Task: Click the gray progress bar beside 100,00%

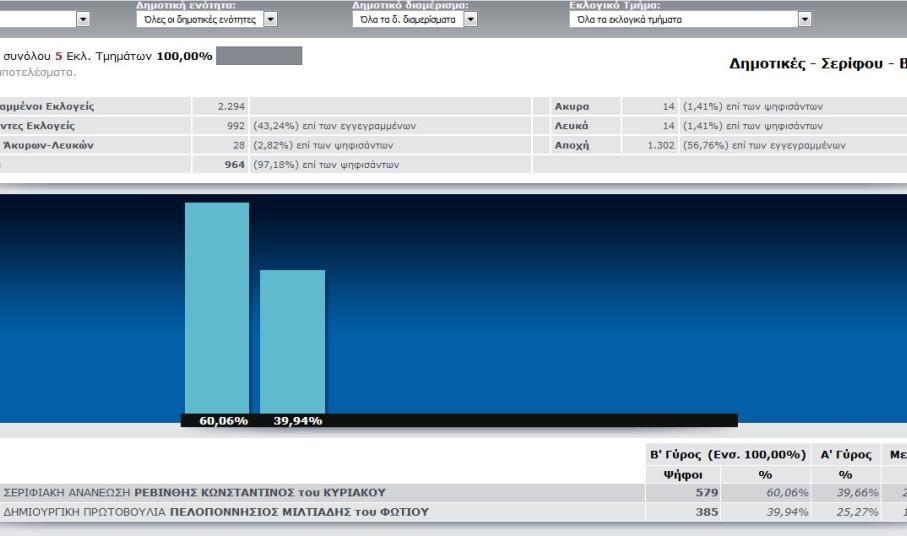Action: (259, 56)
